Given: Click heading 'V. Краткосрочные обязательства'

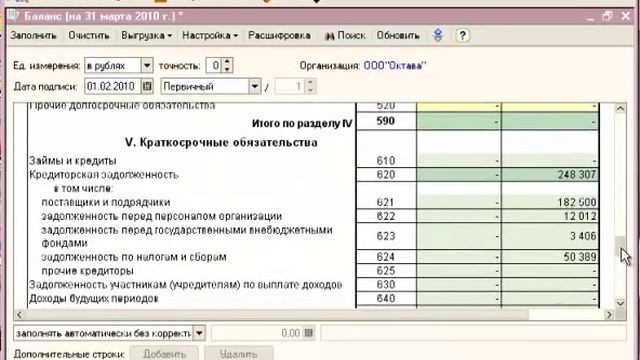Looking at the screenshot, I should click(221, 142).
